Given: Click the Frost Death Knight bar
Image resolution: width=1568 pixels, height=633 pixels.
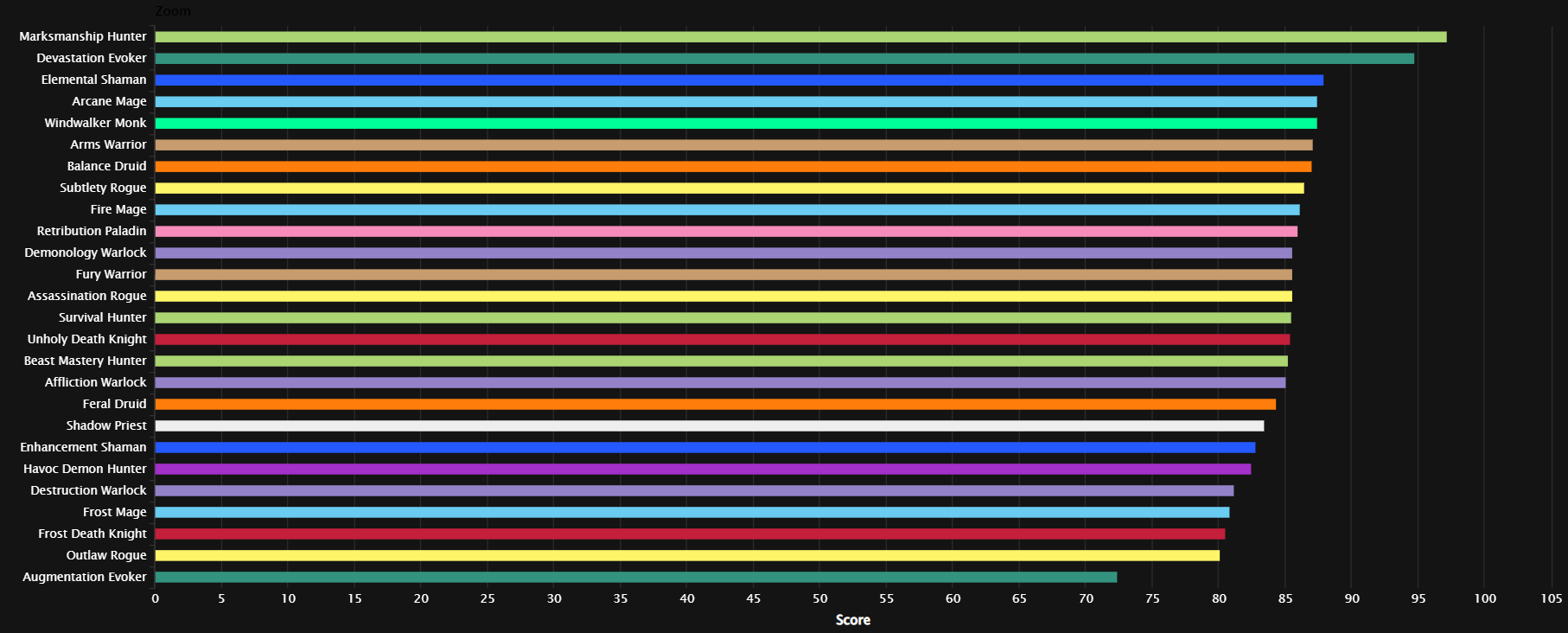Looking at the screenshot, I should (x=690, y=534).
